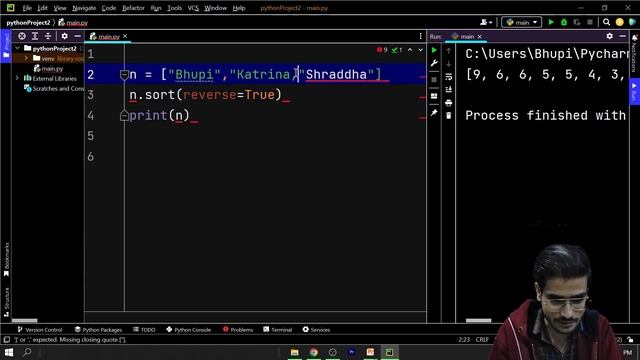640x360 pixels.
Task: Close the main tab in Run panel
Action: click(480, 37)
